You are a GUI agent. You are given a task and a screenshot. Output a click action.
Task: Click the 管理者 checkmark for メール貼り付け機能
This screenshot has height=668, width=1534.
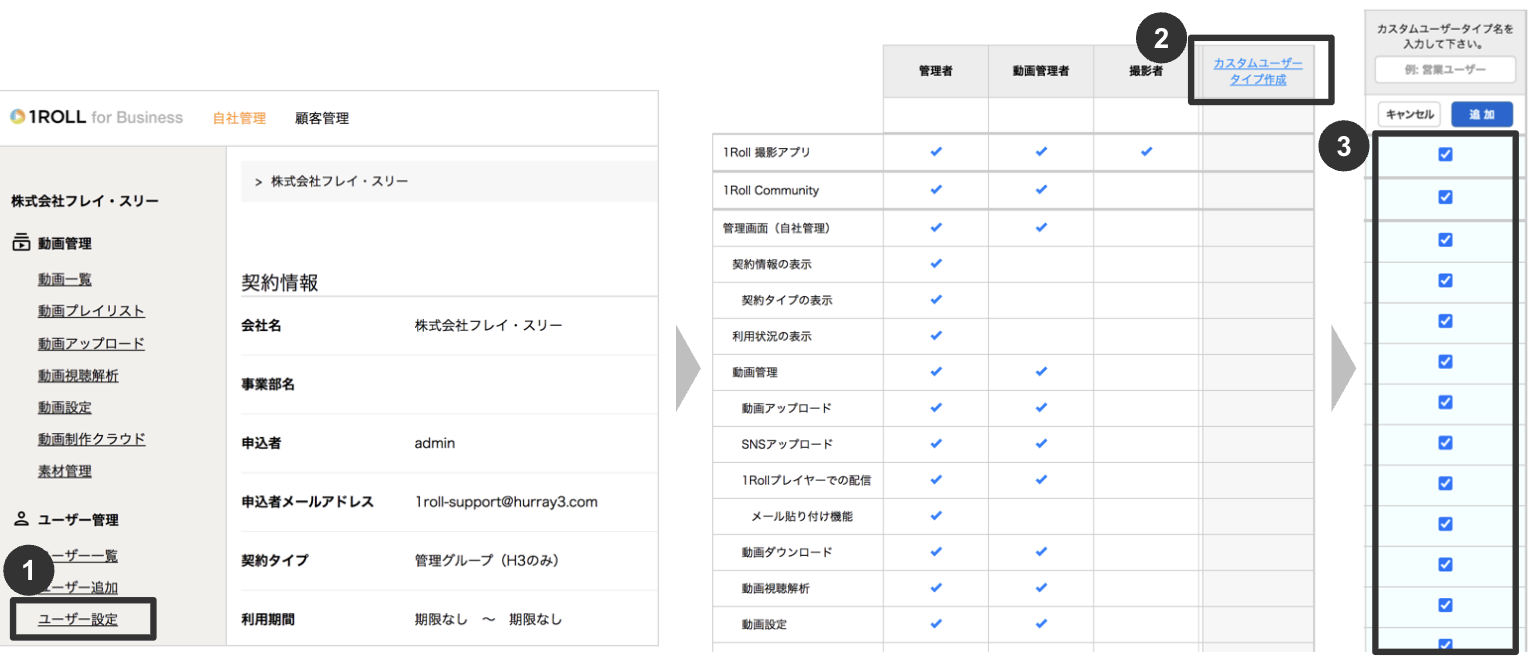click(936, 516)
